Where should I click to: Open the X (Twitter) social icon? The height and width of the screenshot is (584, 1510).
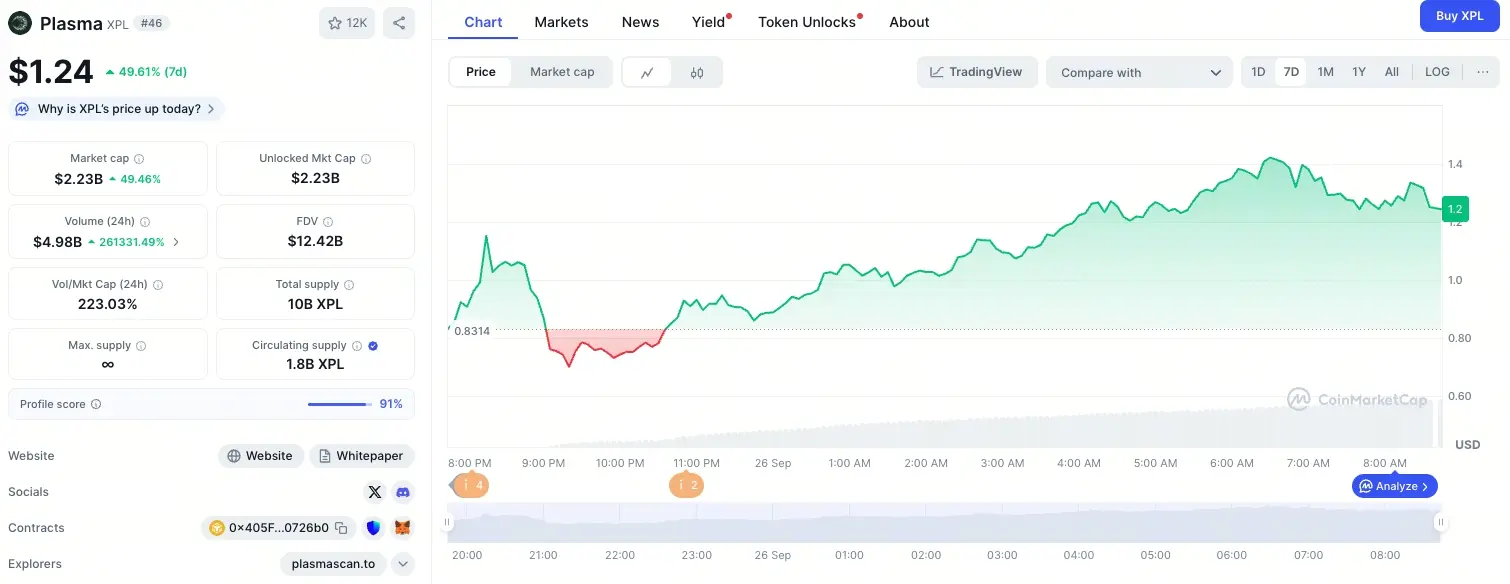[375, 492]
